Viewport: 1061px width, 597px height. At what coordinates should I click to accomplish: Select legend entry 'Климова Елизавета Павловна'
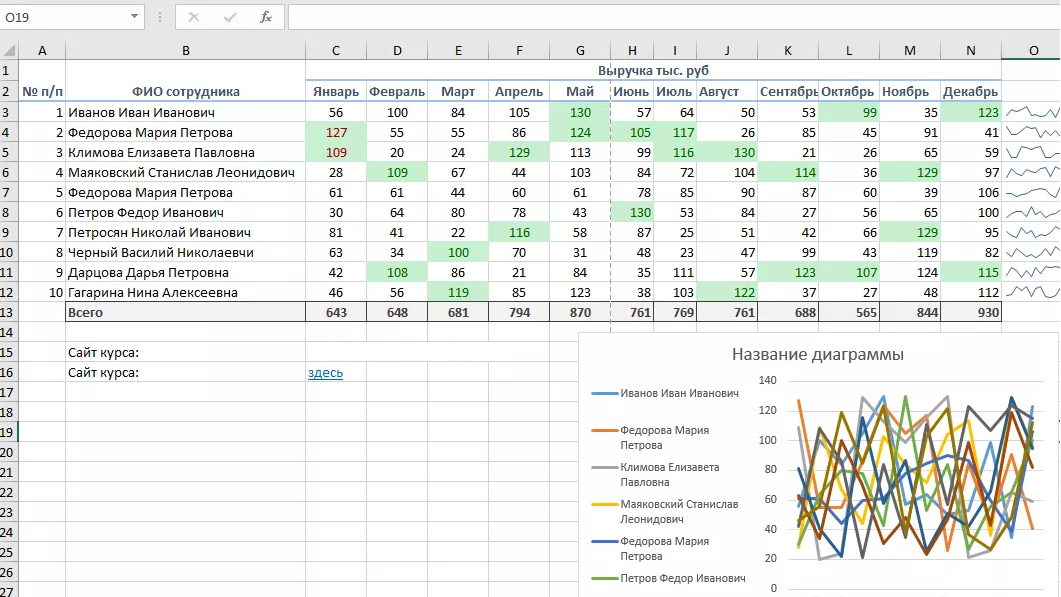click(655, 474)
